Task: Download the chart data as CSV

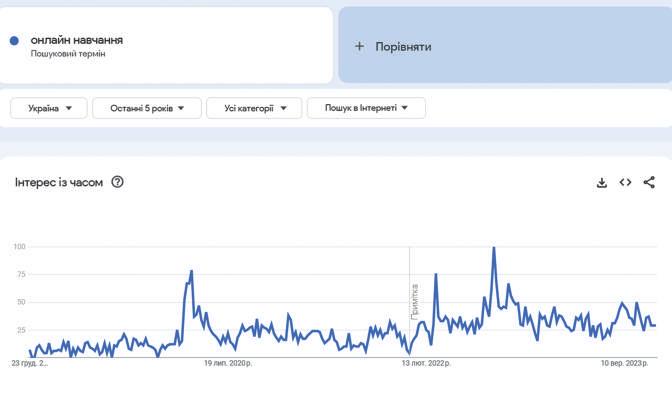Action: click(x=602, y=182)
